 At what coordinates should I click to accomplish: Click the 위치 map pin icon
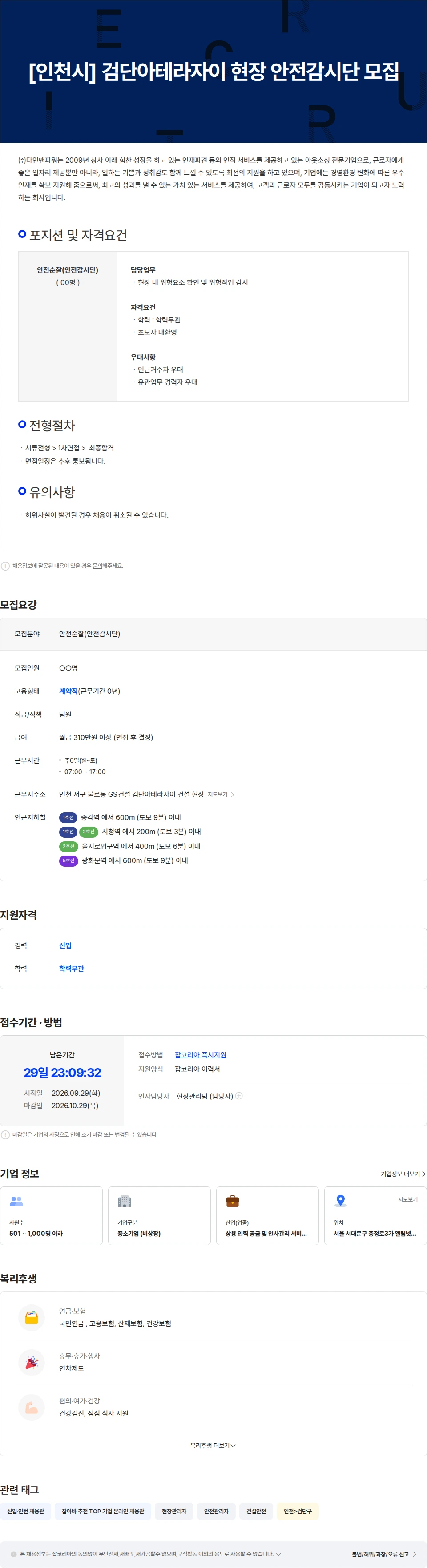click(341, 1201)
